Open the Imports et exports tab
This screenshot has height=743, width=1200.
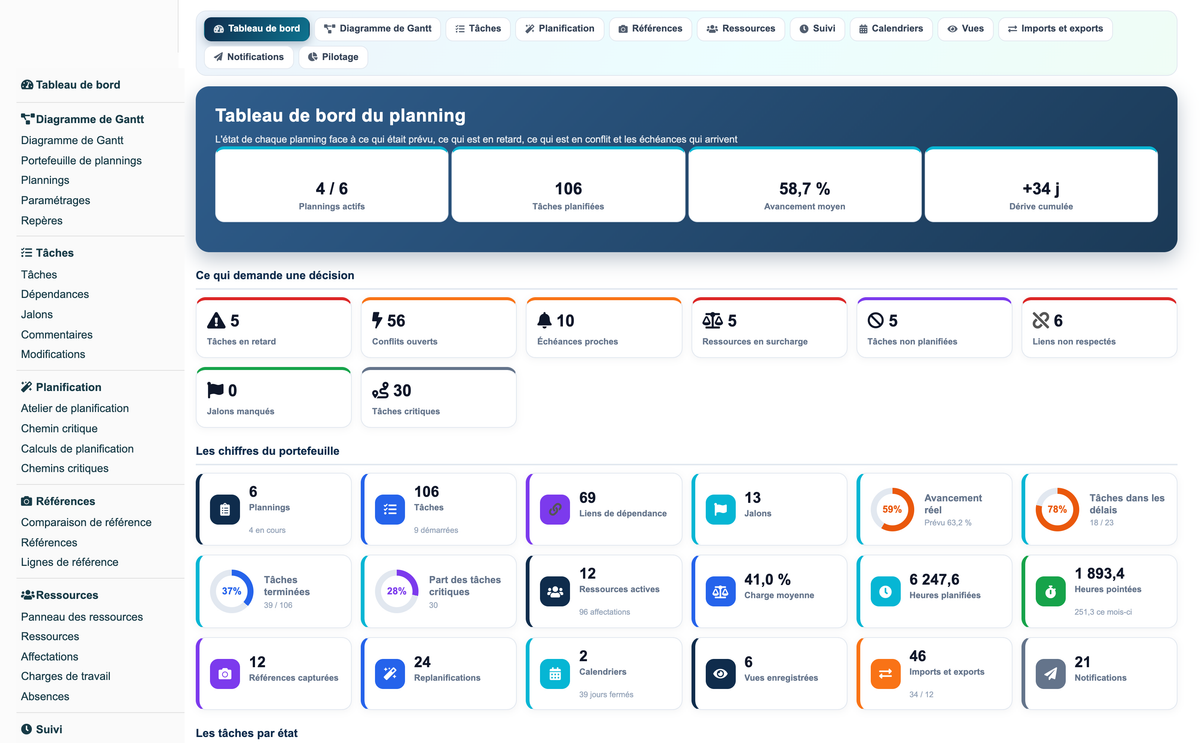(x=1055, y=29)
